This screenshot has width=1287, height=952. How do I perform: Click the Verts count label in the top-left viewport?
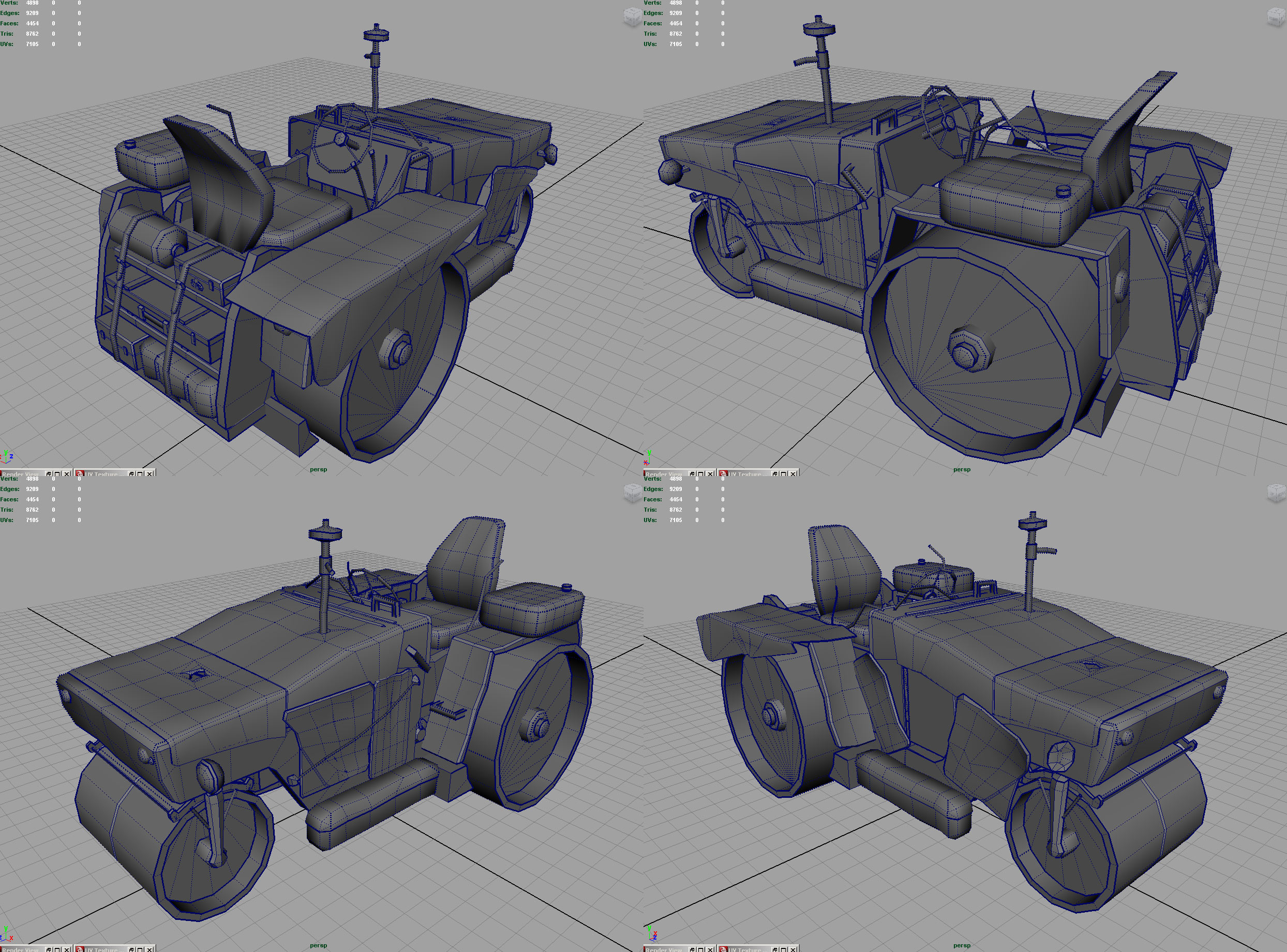[x=9, y=3]
